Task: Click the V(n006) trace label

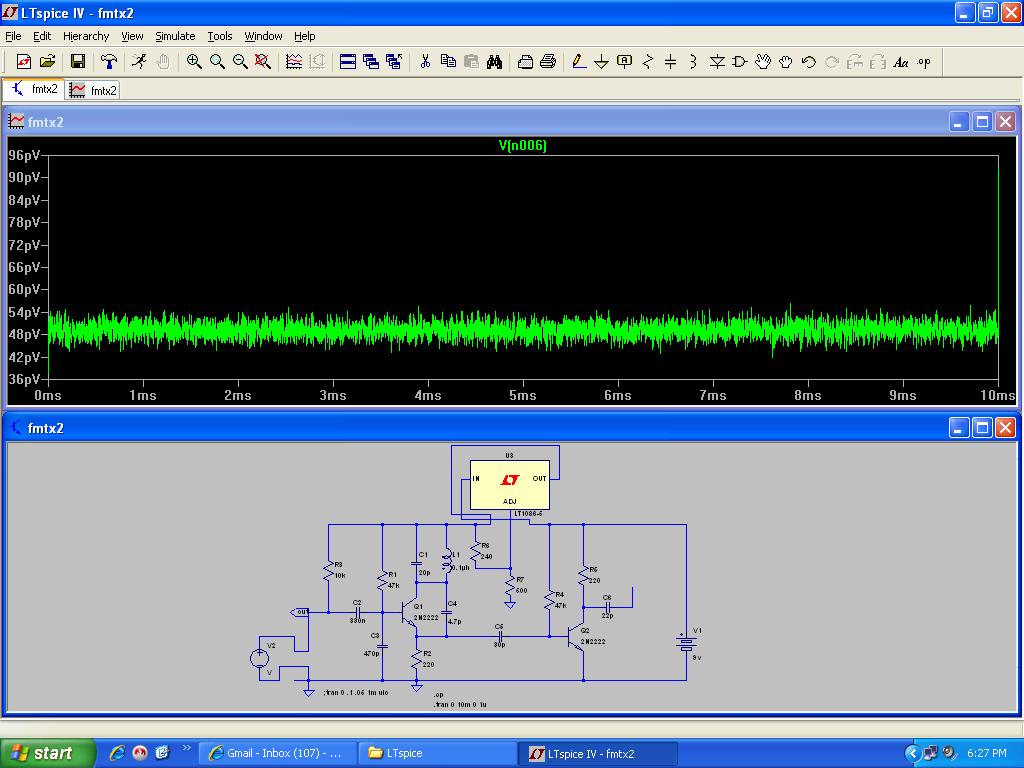Action: (x=522, y=145)
